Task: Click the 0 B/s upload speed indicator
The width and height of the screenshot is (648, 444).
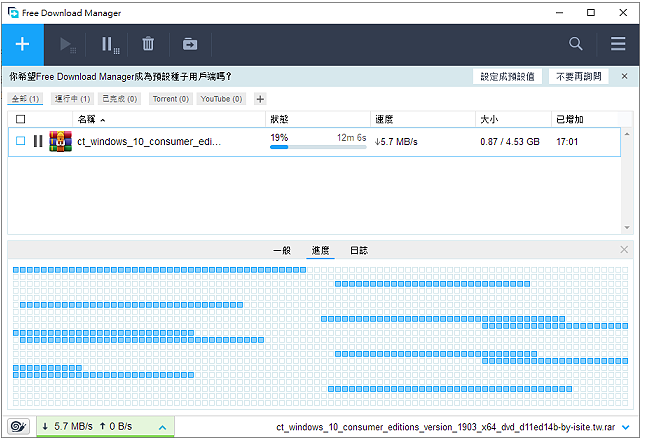Action: [116, 426]
